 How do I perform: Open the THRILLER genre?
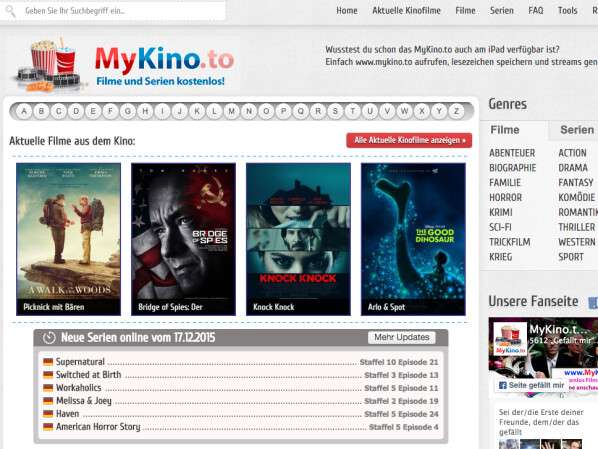[576, 227]
